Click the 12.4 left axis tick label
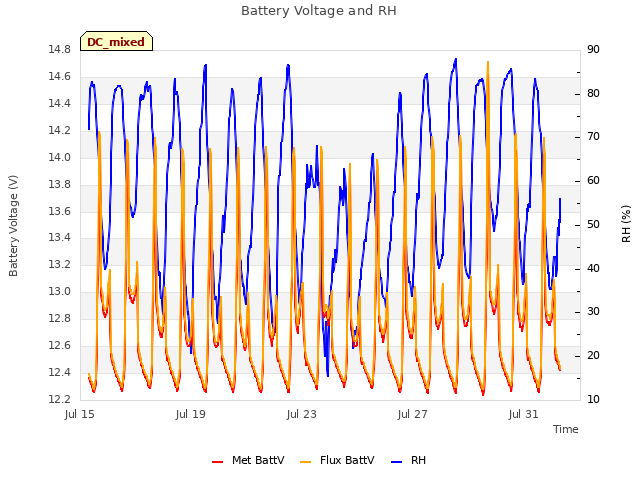This screenshot has height=480, width=640. coord(60,372)
